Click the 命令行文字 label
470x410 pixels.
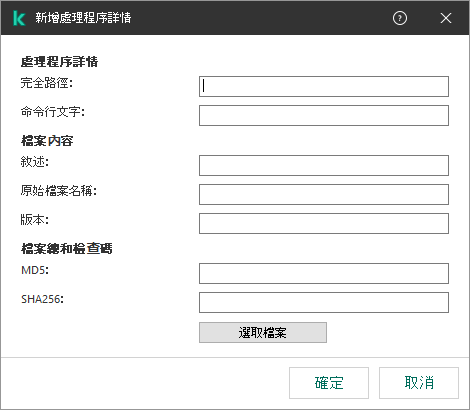click(x=53, y=112)
